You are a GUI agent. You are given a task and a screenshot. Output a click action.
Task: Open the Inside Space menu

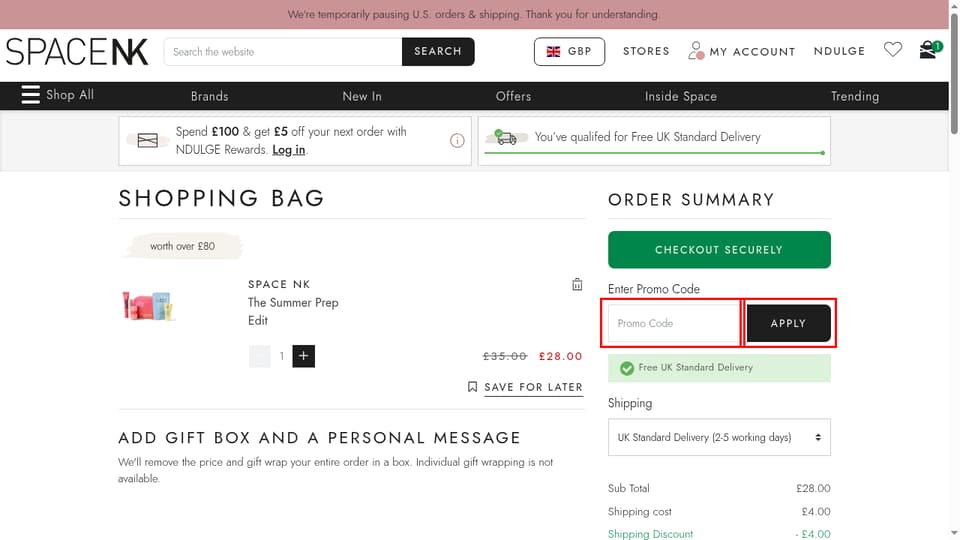(680, 96)
